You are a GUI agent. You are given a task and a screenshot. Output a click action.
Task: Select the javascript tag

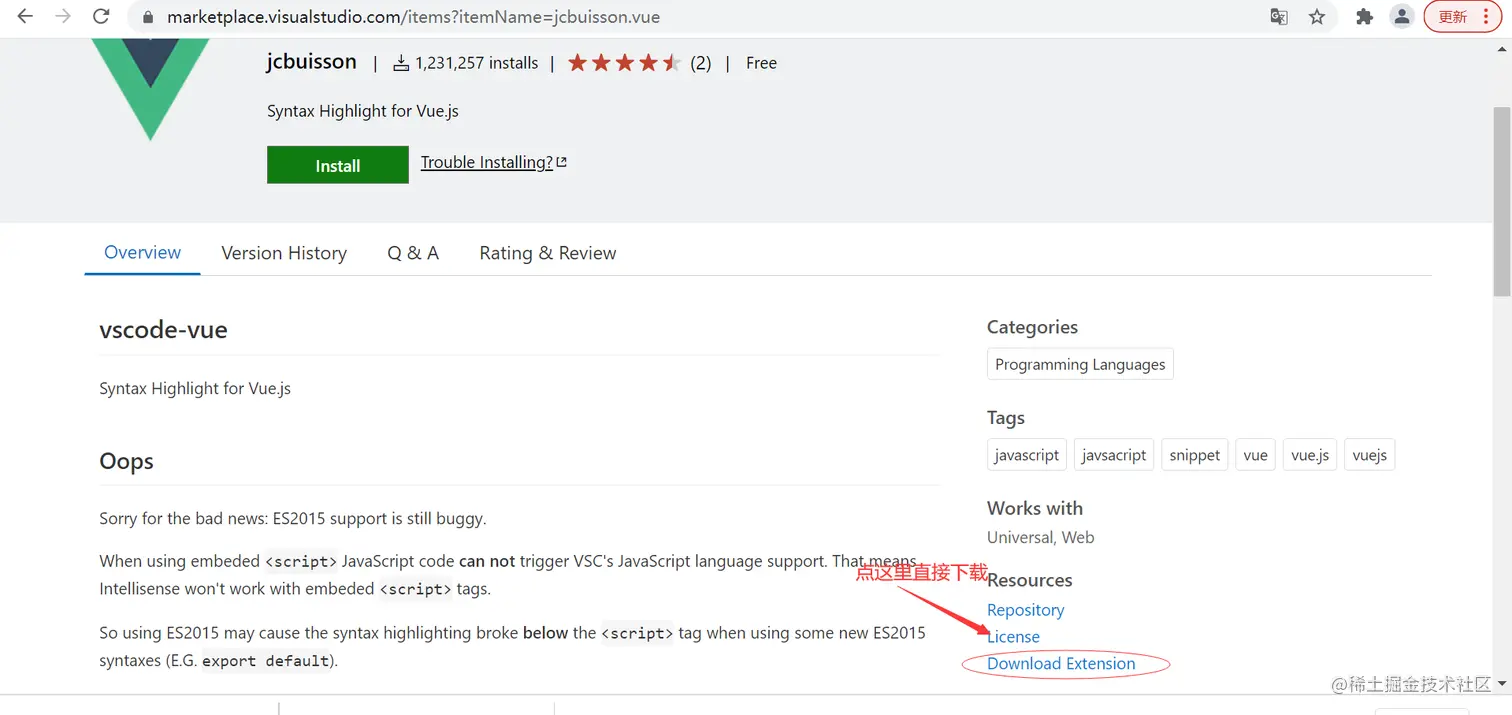1027,455
